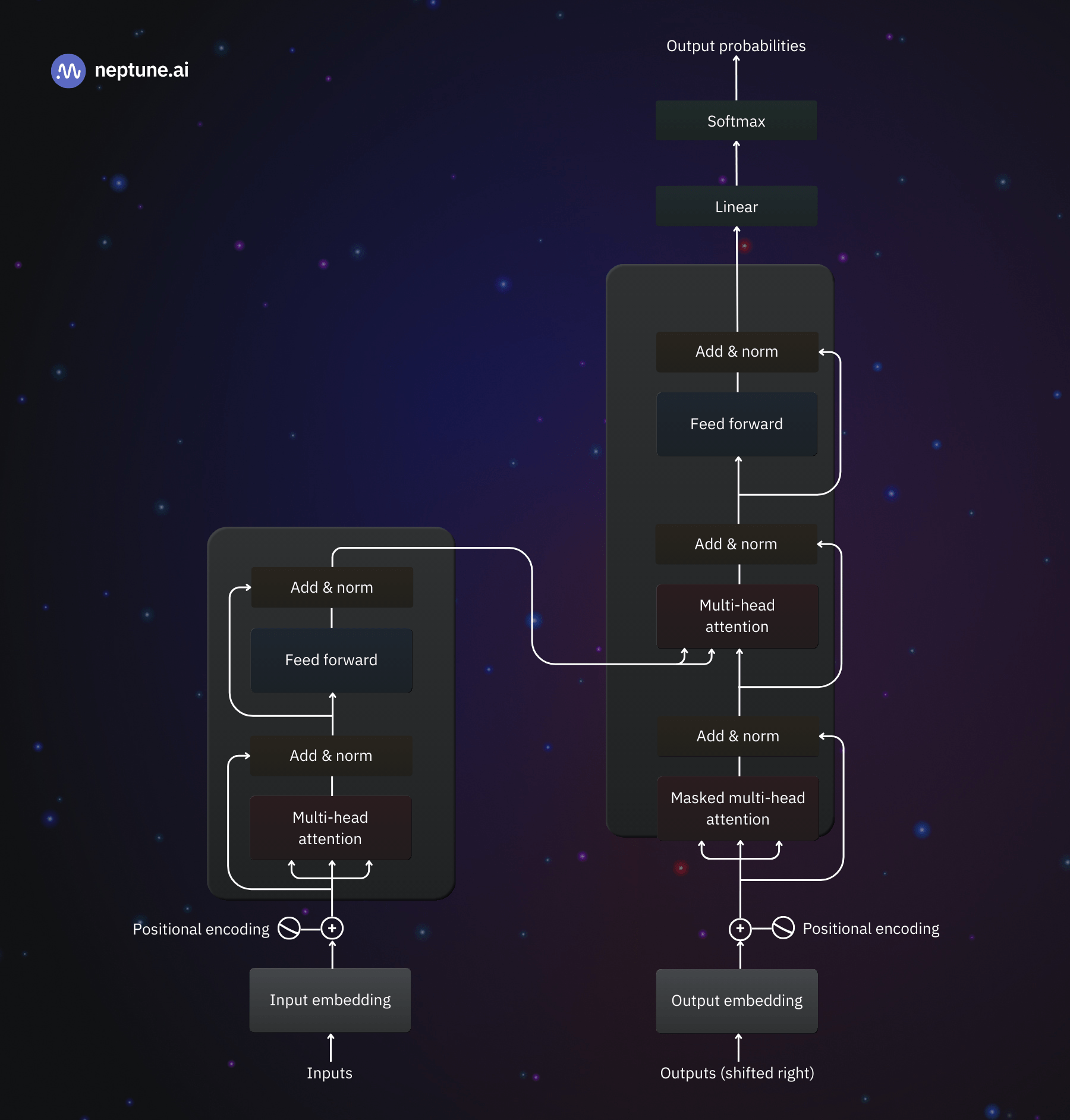Click the Input embedding block

coord(330,1001)
